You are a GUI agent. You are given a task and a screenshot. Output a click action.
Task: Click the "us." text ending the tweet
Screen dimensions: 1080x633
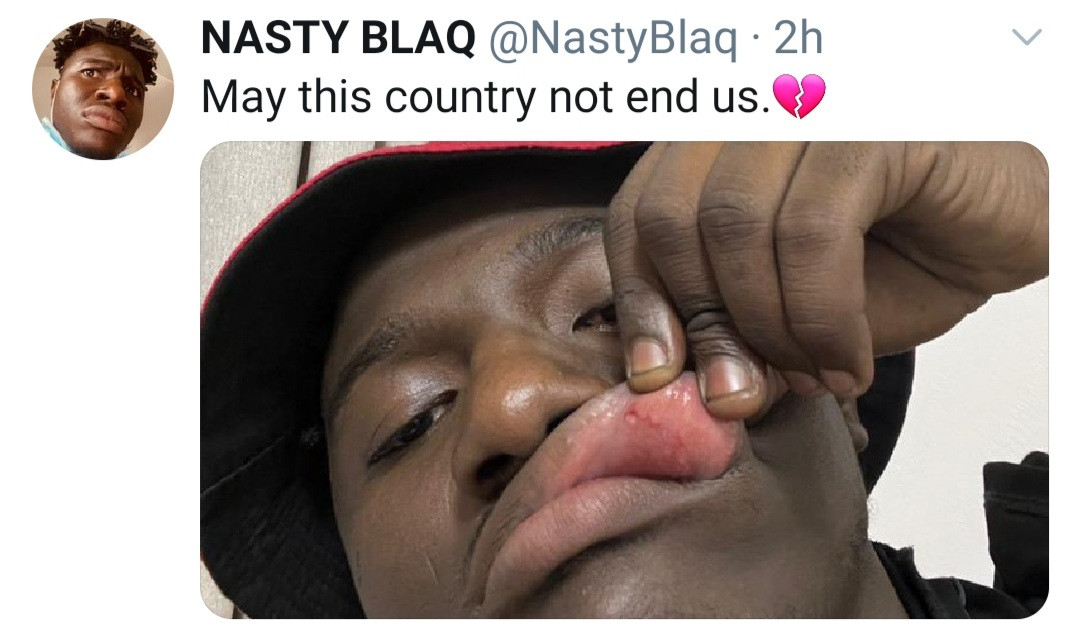coord(741,98)
